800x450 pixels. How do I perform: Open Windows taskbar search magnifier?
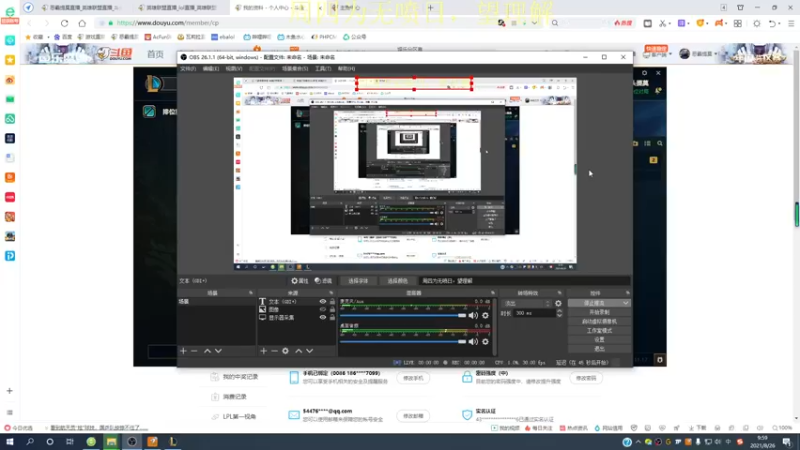(x=30, y=442)
